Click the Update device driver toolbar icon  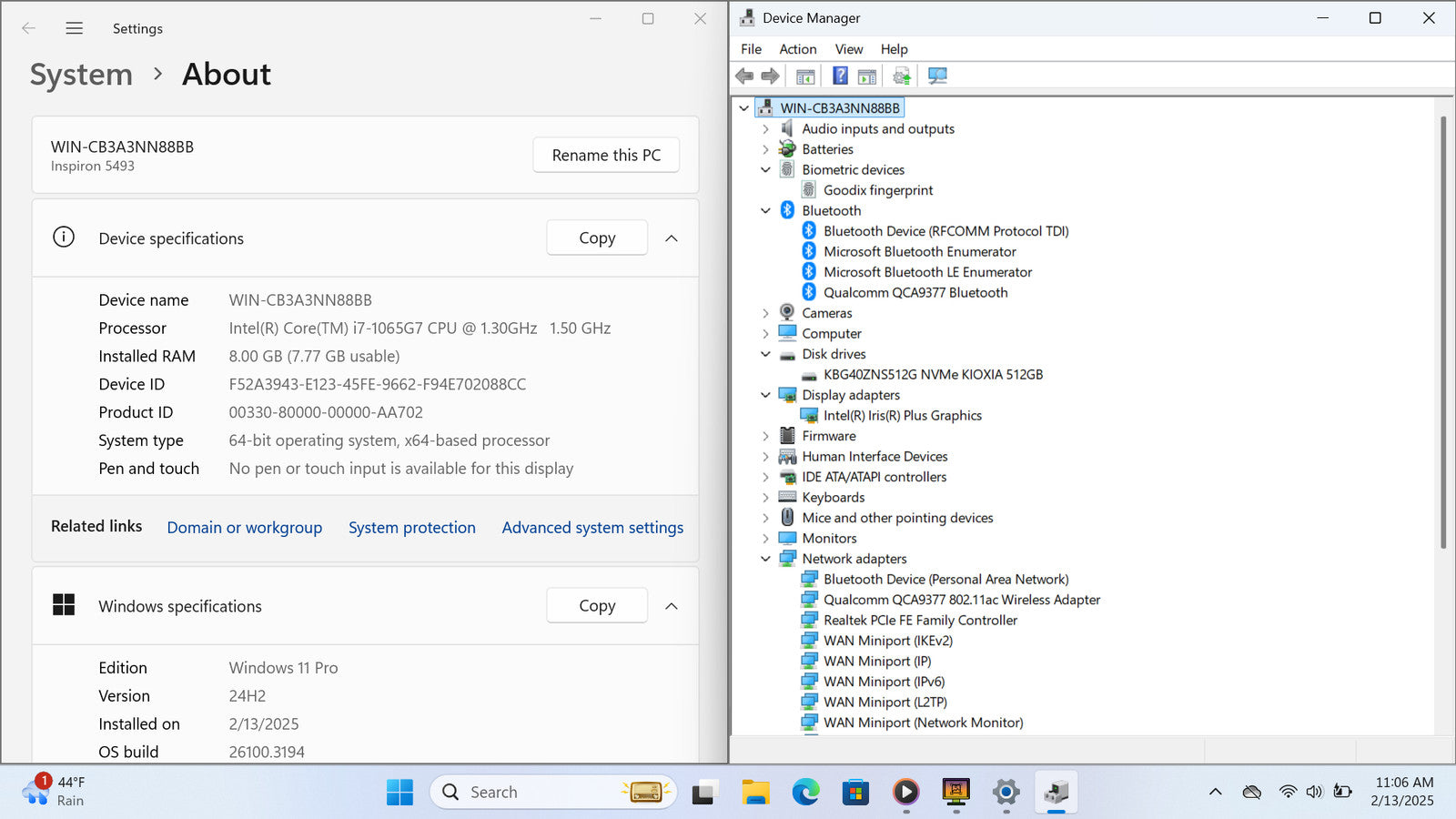901,76
